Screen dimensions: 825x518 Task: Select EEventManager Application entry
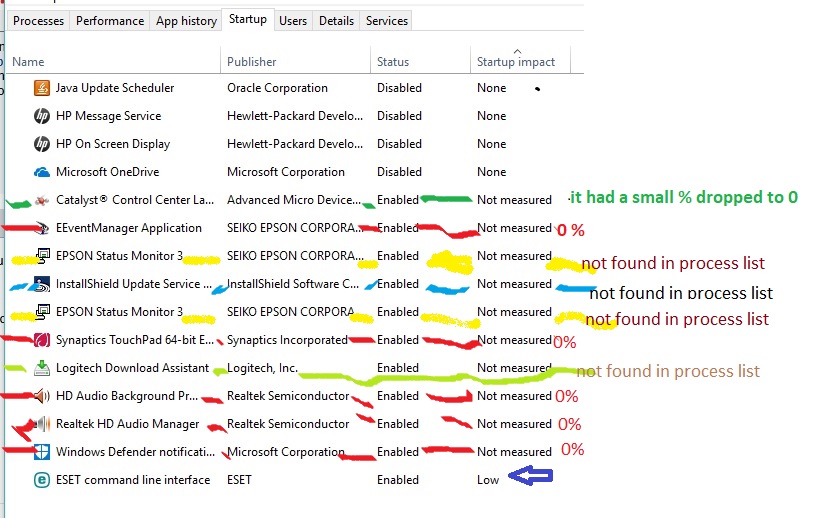[128, 228]
